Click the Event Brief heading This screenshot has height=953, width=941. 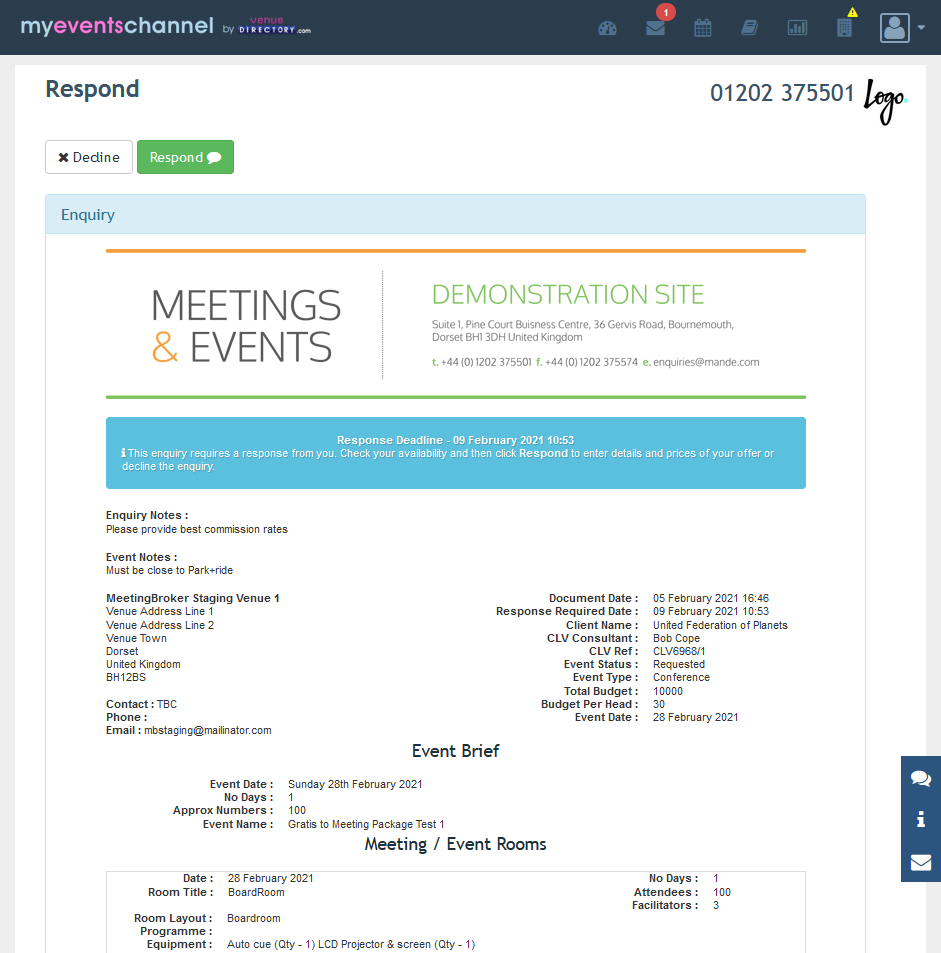tap(455, 751)
